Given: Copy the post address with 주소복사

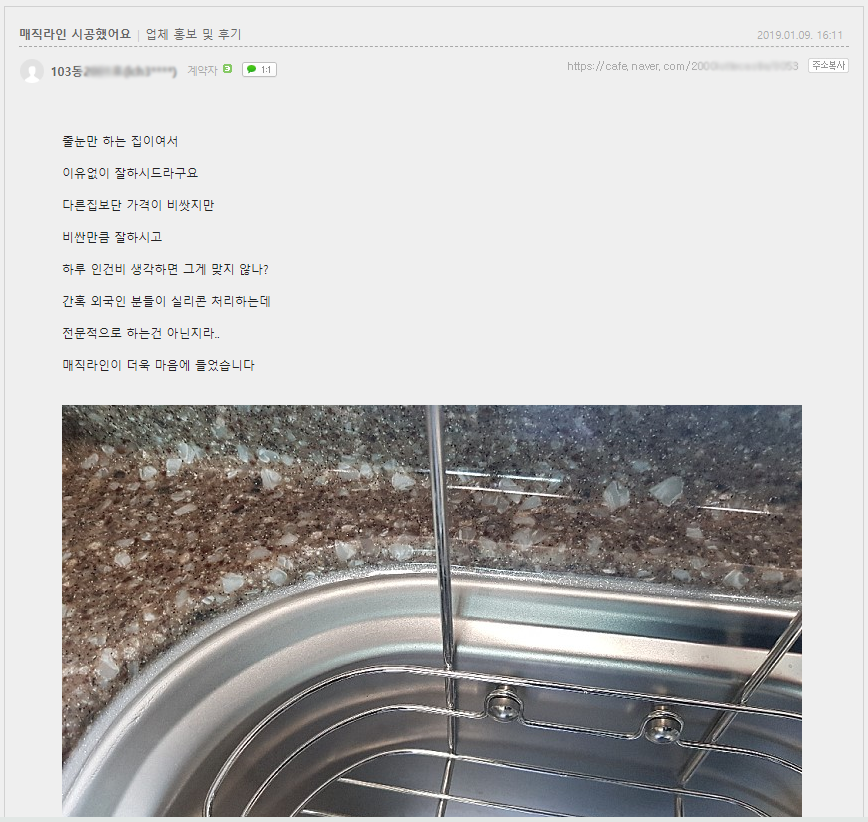Looking at the screenshot, I should point(828,66).
